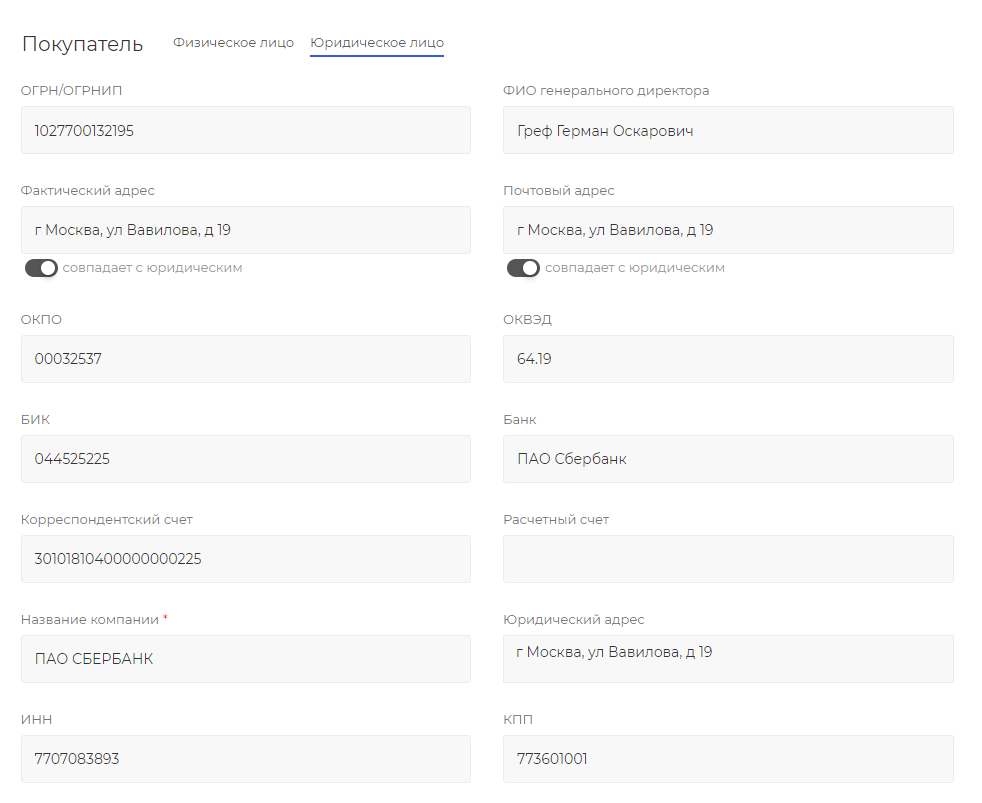The width and height of the screenshot is (982, 803).
Task: Focus the Почтовый адрес field
Action: click(728, 230)
